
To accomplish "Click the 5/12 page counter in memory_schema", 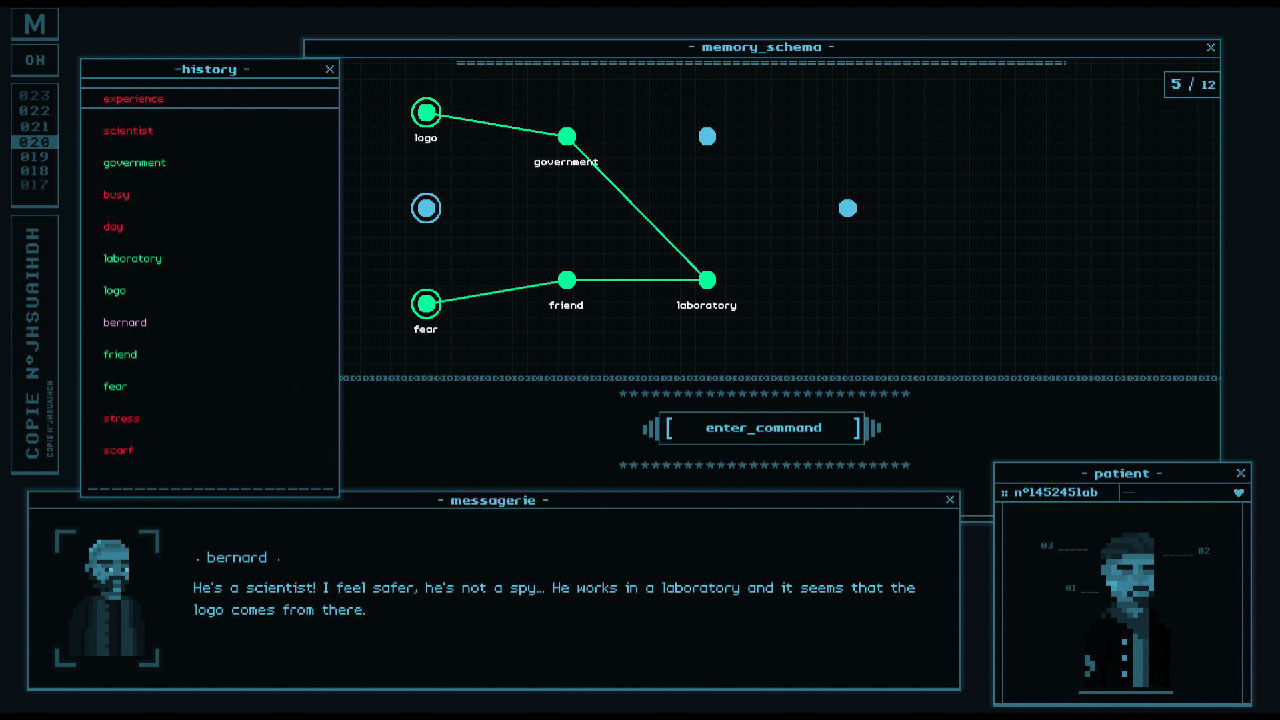I will (x=1192, y=85).
